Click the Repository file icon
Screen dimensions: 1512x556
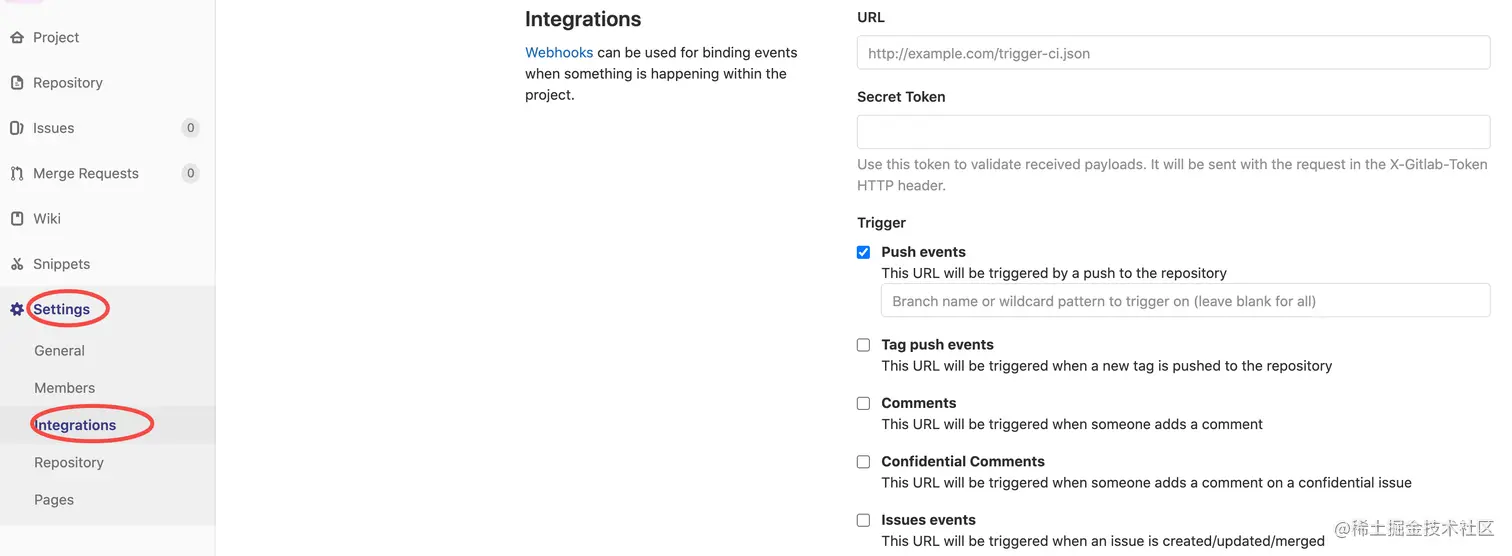point(16,83)
